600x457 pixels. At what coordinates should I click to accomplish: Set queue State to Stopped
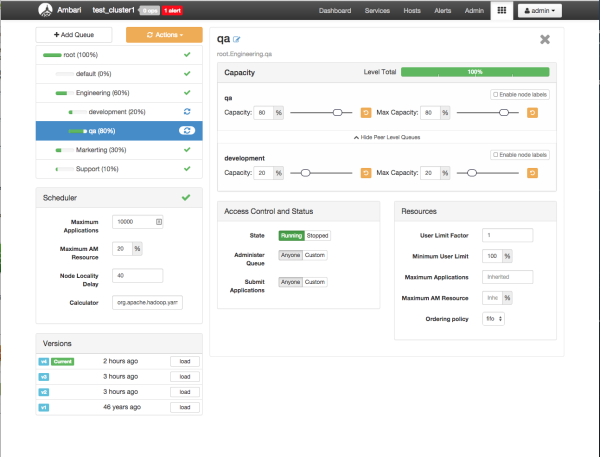[x=316, y=235]
